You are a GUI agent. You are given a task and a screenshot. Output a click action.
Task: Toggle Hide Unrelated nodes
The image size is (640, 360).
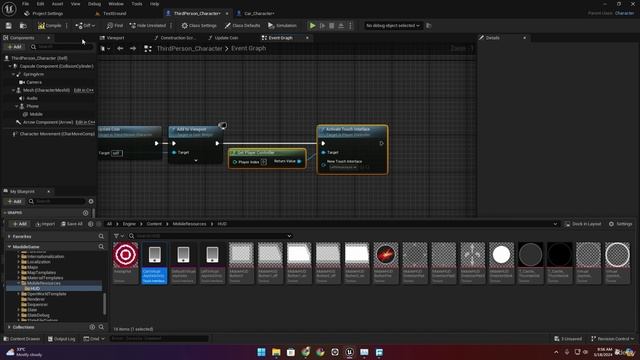point(148,26)
